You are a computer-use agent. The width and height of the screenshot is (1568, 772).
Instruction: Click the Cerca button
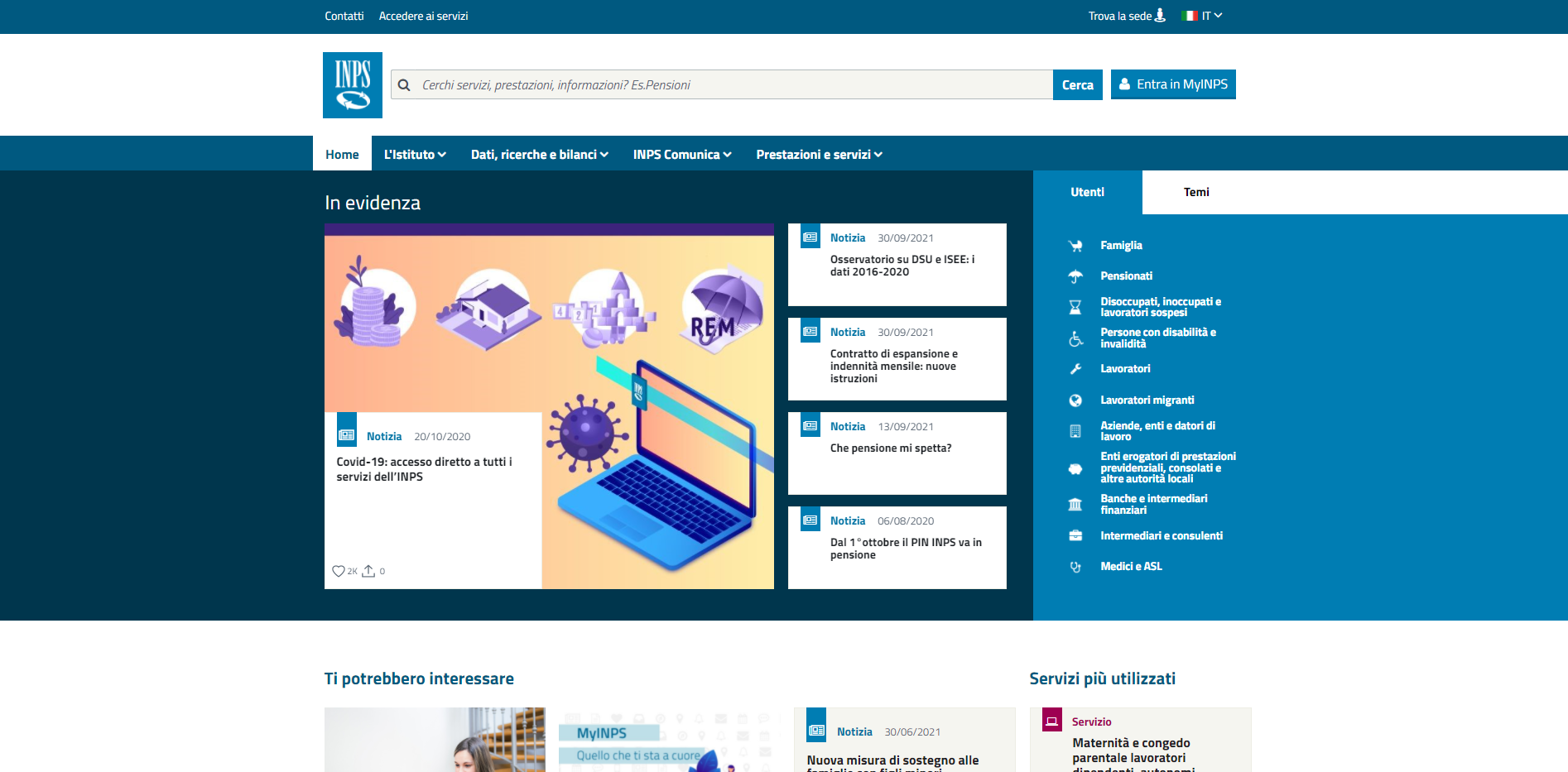(1078, 84)
